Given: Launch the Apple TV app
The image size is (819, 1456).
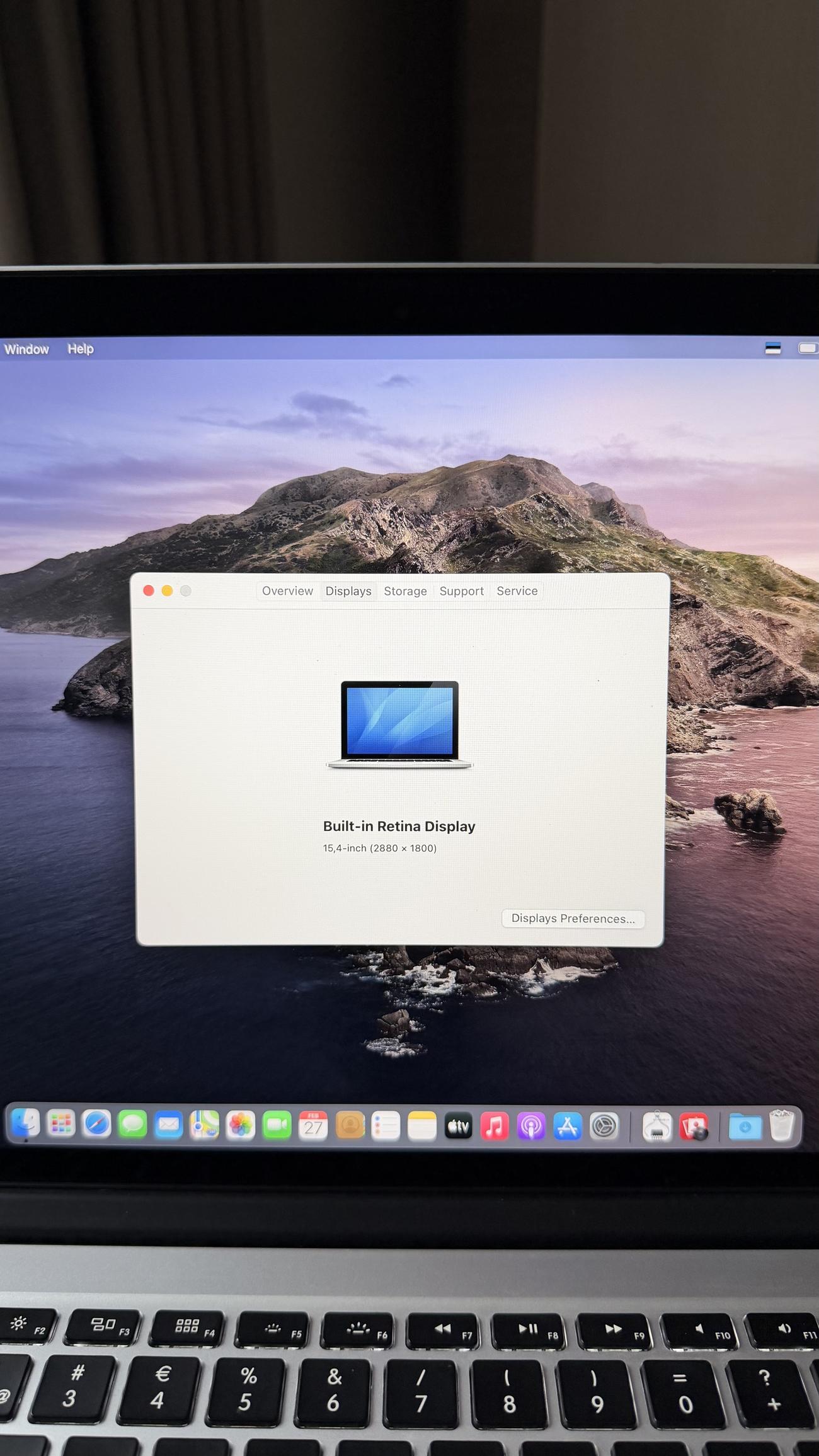Looking at the screenshot, I should click(458, 1126).
